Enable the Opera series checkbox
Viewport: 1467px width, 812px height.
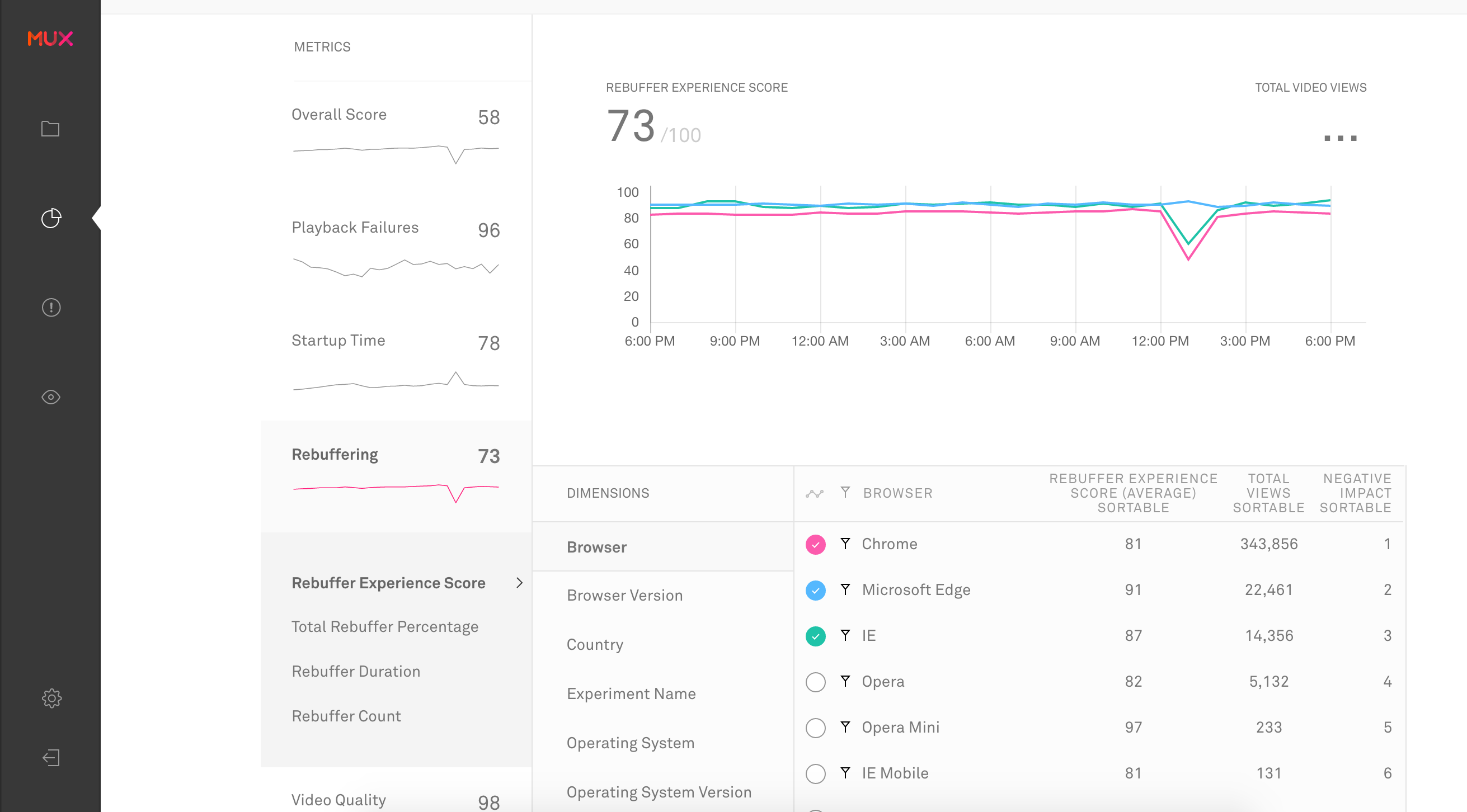click(816, 682)
